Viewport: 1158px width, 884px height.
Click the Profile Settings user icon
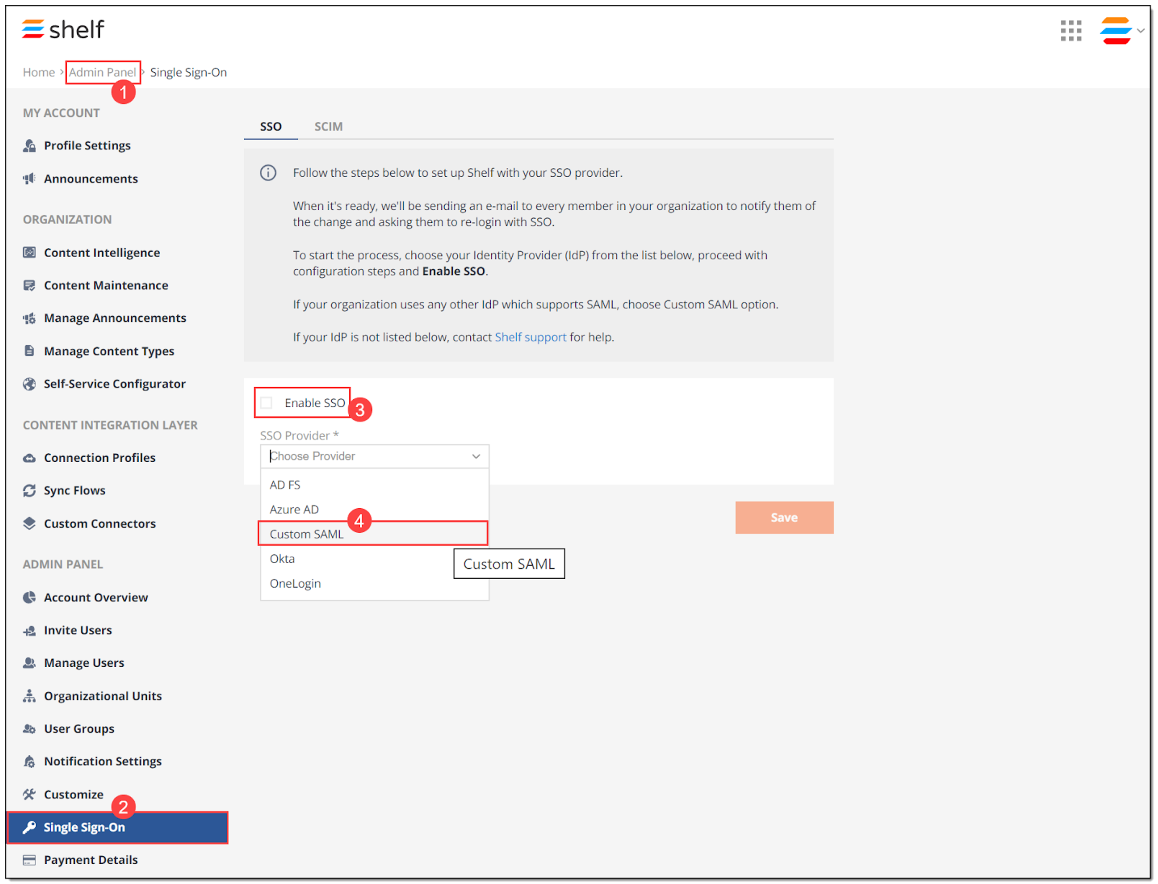(30, 145)
